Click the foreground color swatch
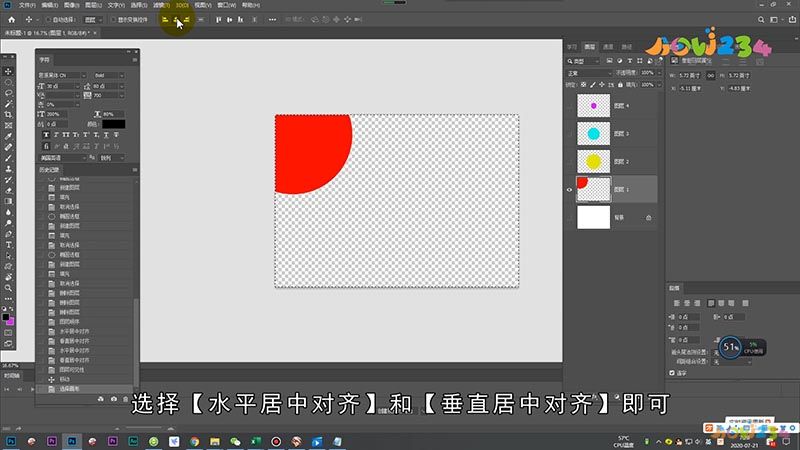Image resolution: width=800 pixels, height=450 pixels. pos(6,317)
